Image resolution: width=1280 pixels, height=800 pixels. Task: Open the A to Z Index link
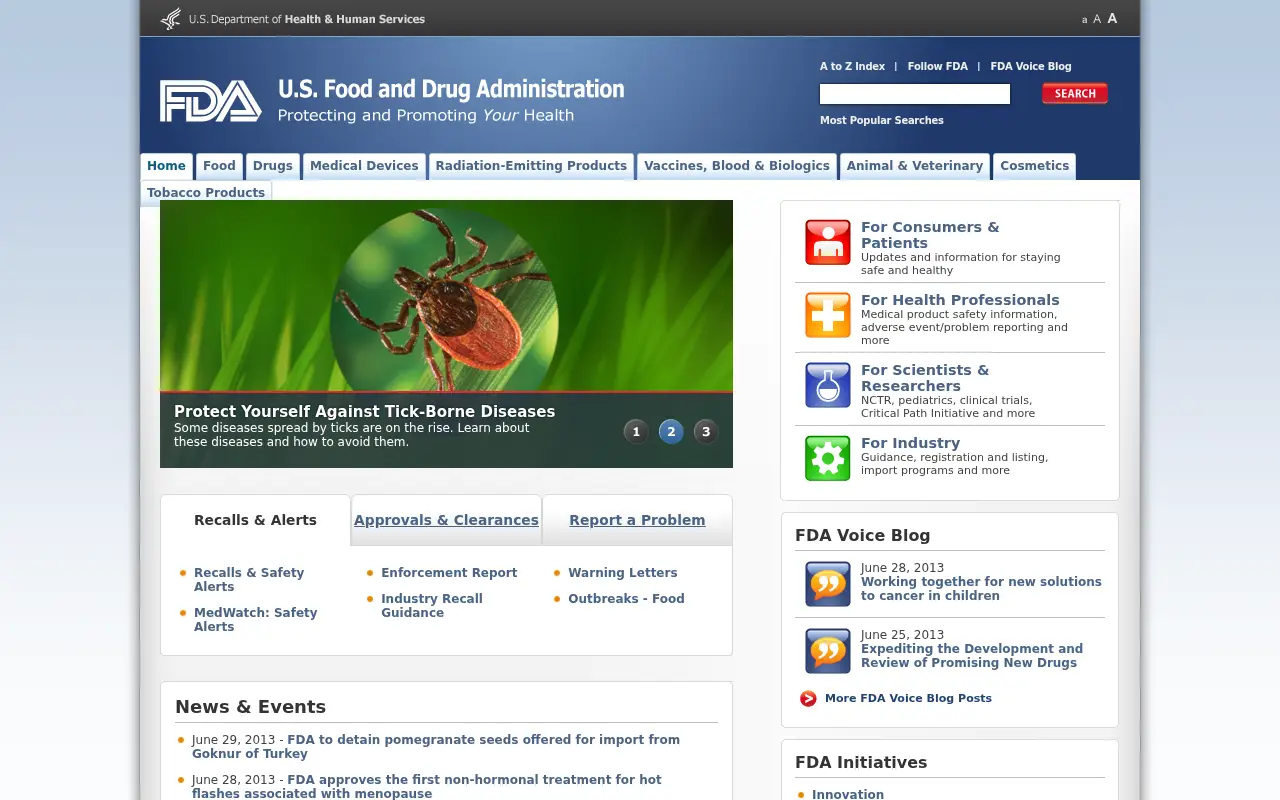click(852, 66)
